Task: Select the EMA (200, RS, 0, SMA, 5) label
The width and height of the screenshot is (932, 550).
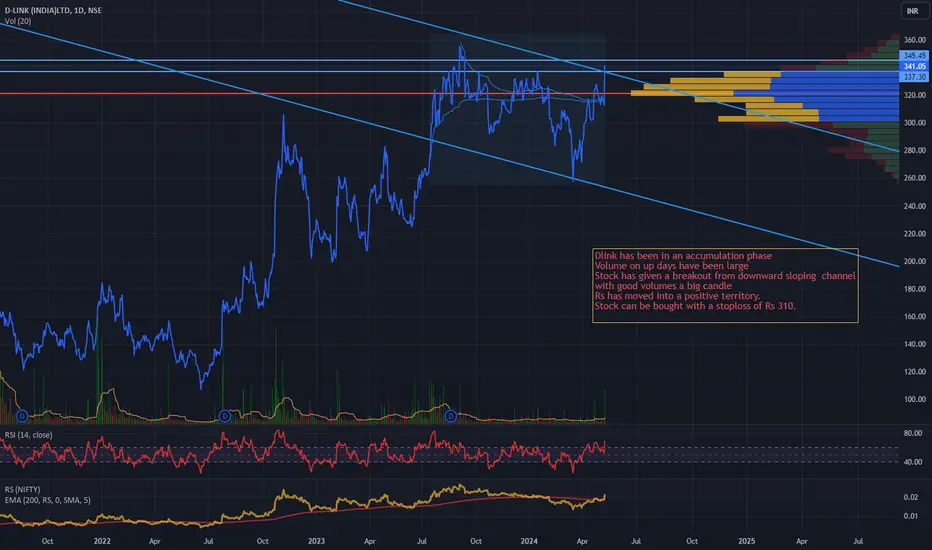Action: tap(48, 500)
